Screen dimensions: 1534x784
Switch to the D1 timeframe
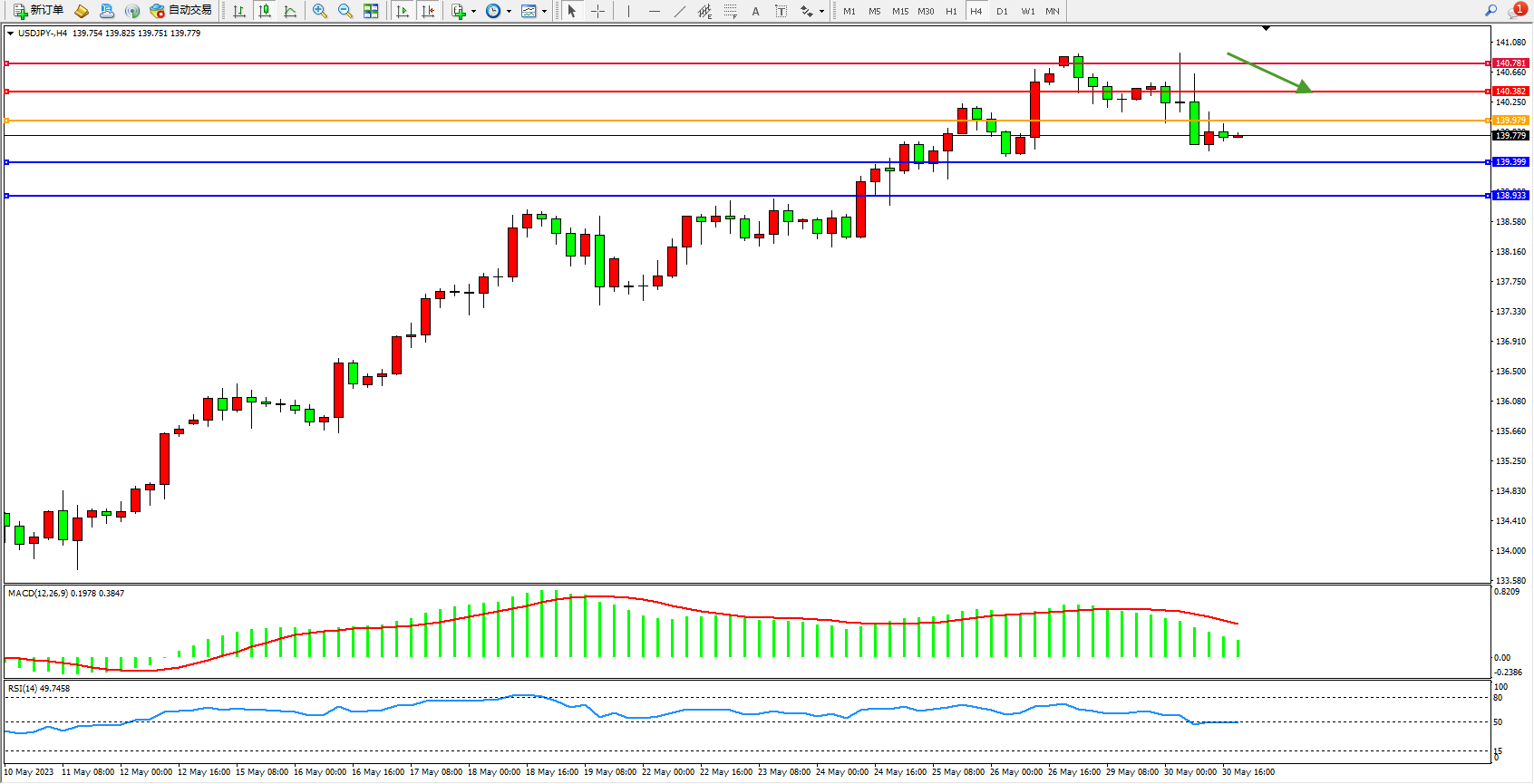click(1002, 11)
